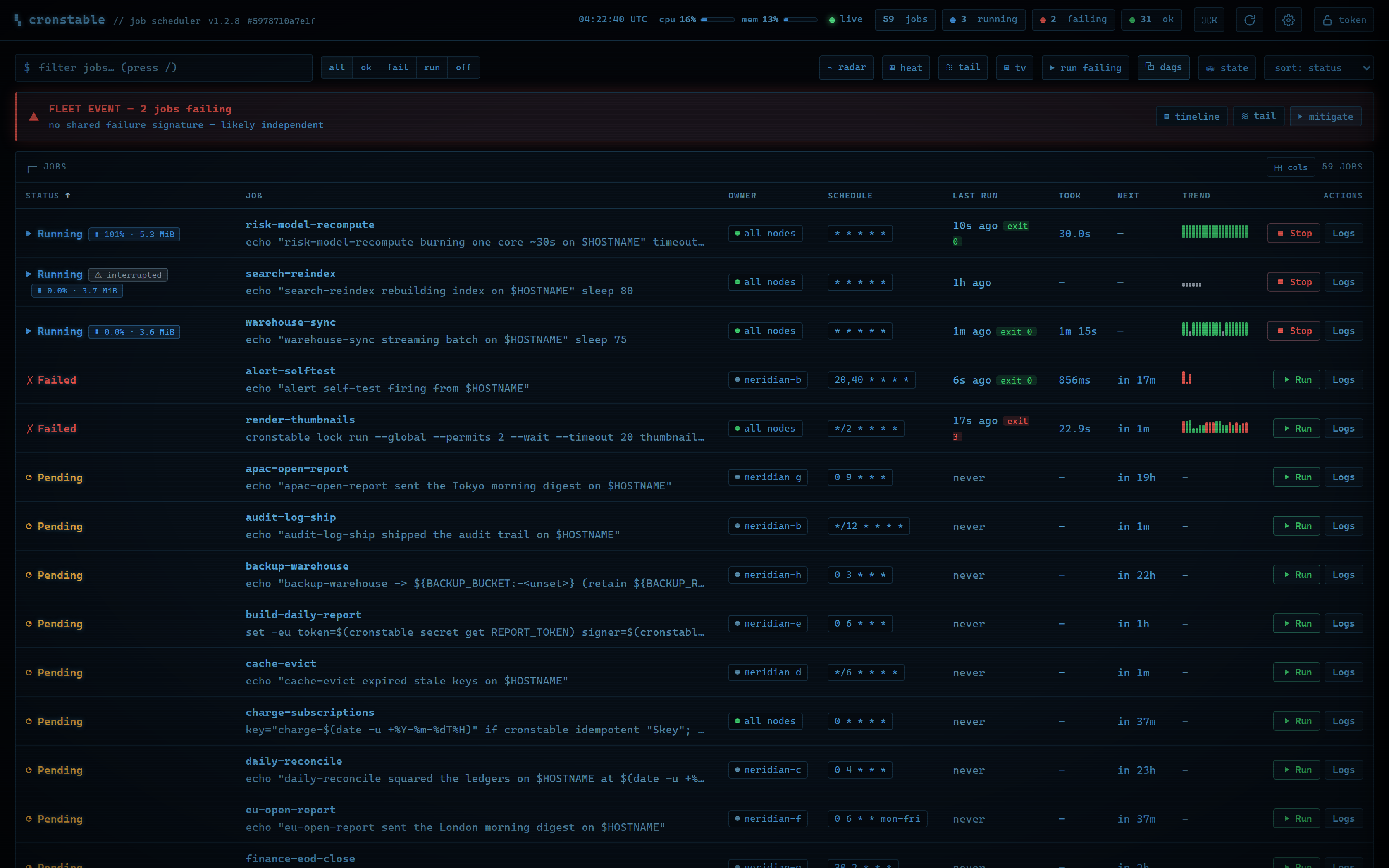Image resolution: width=1389 pixels, height=868 pixels.
Task: Click risk-model-recompute trend sparkline
Action: tap(1215, 231)
